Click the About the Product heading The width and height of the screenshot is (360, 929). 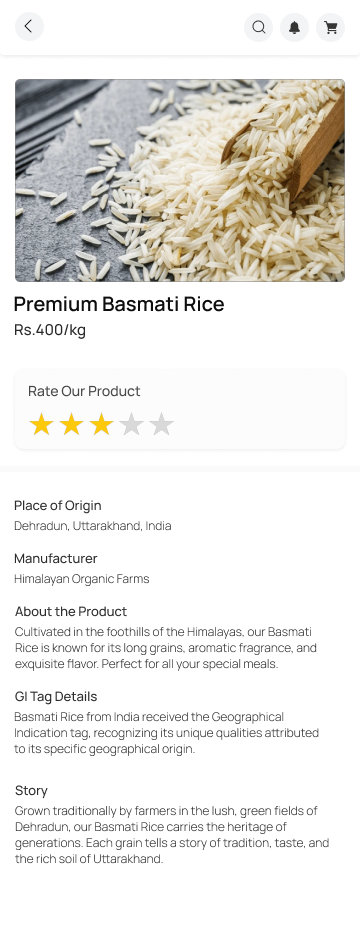70,611
